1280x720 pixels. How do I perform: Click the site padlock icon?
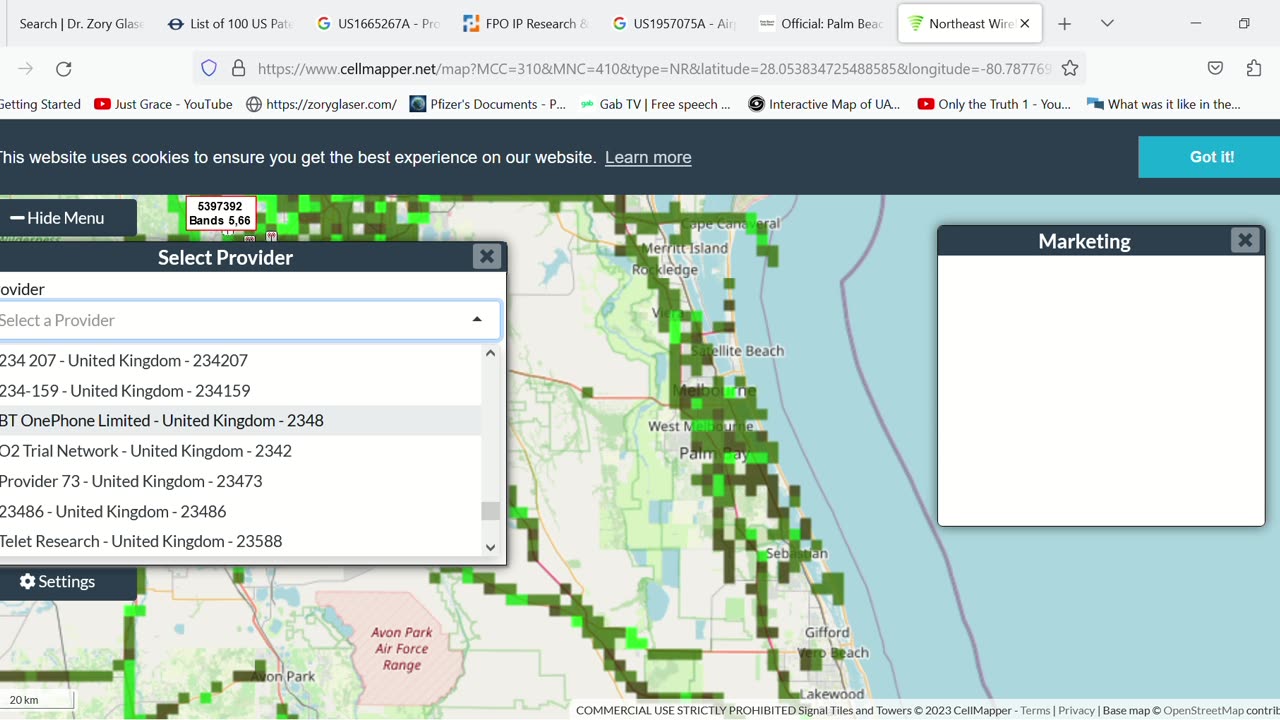coord(238,68)
